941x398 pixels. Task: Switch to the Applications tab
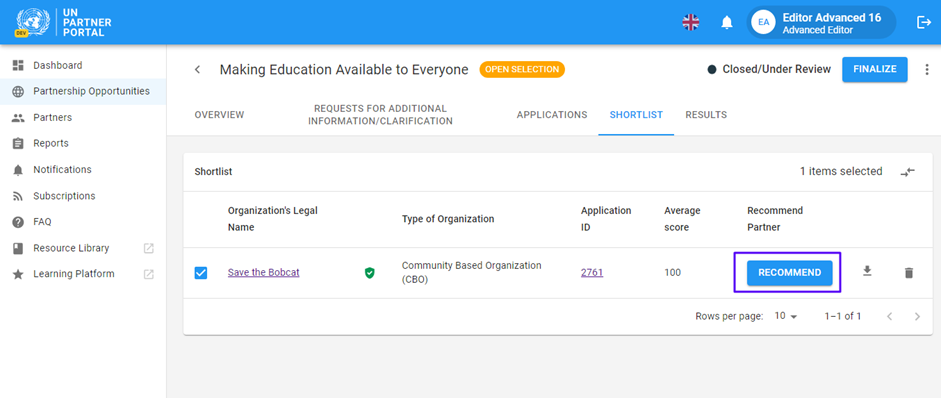(x=552, y=115)
